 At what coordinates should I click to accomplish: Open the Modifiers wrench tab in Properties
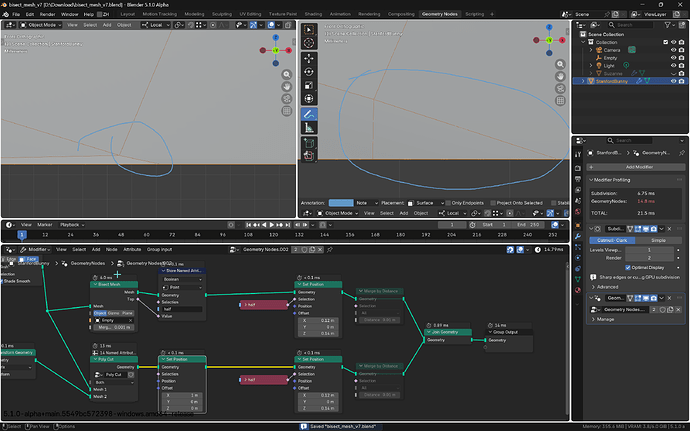(578, 236)
